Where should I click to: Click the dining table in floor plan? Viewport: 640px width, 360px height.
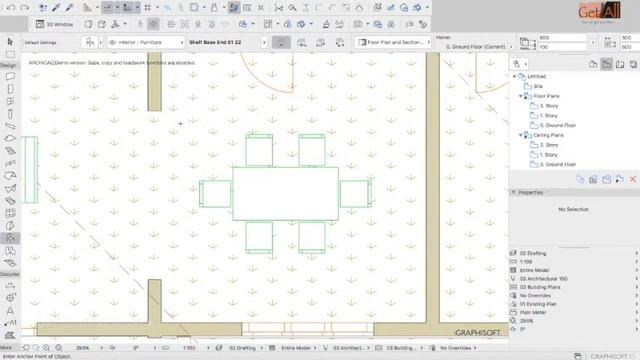point(285,194)
